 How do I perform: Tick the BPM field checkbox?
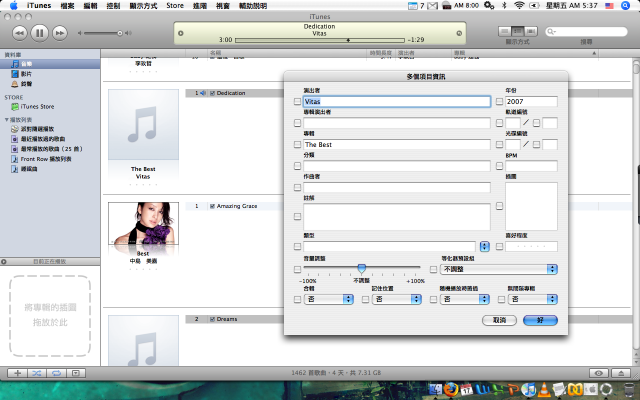point(499,166)
